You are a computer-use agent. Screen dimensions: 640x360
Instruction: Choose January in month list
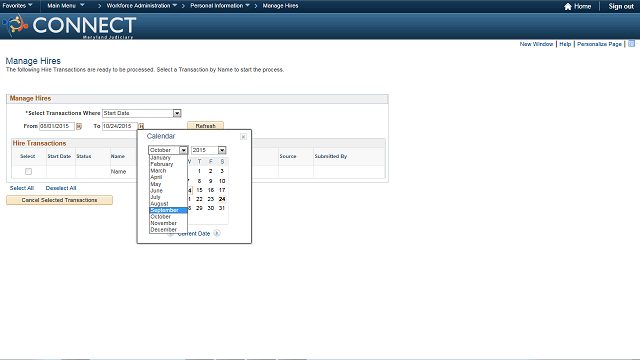168,158
